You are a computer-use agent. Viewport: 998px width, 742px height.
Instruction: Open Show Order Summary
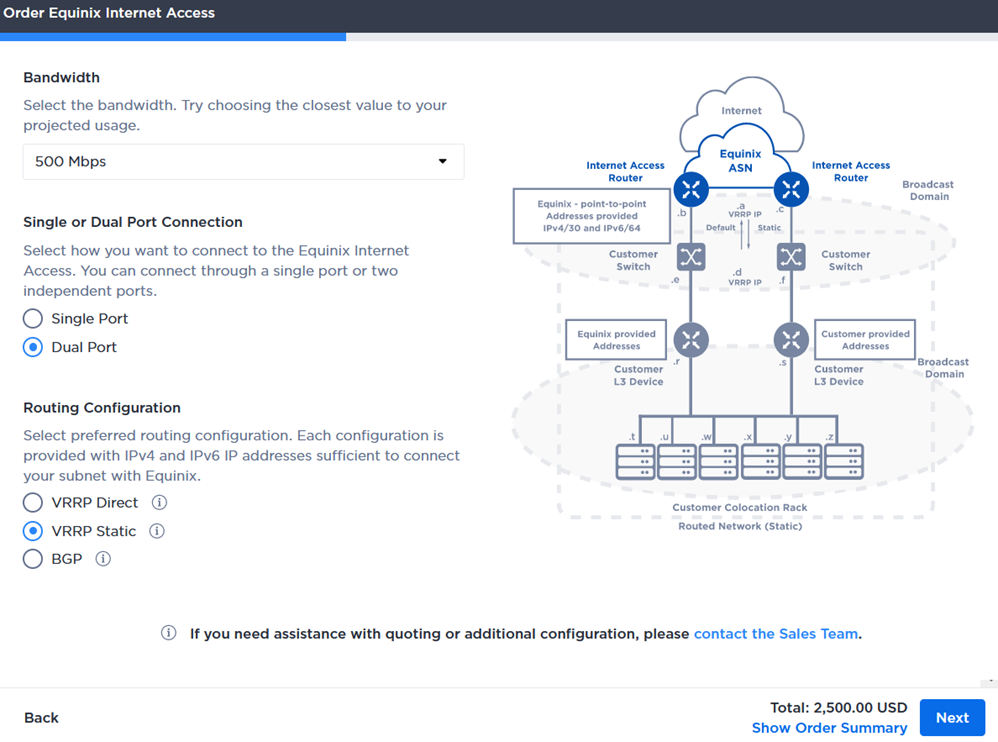tap(829, 728)
